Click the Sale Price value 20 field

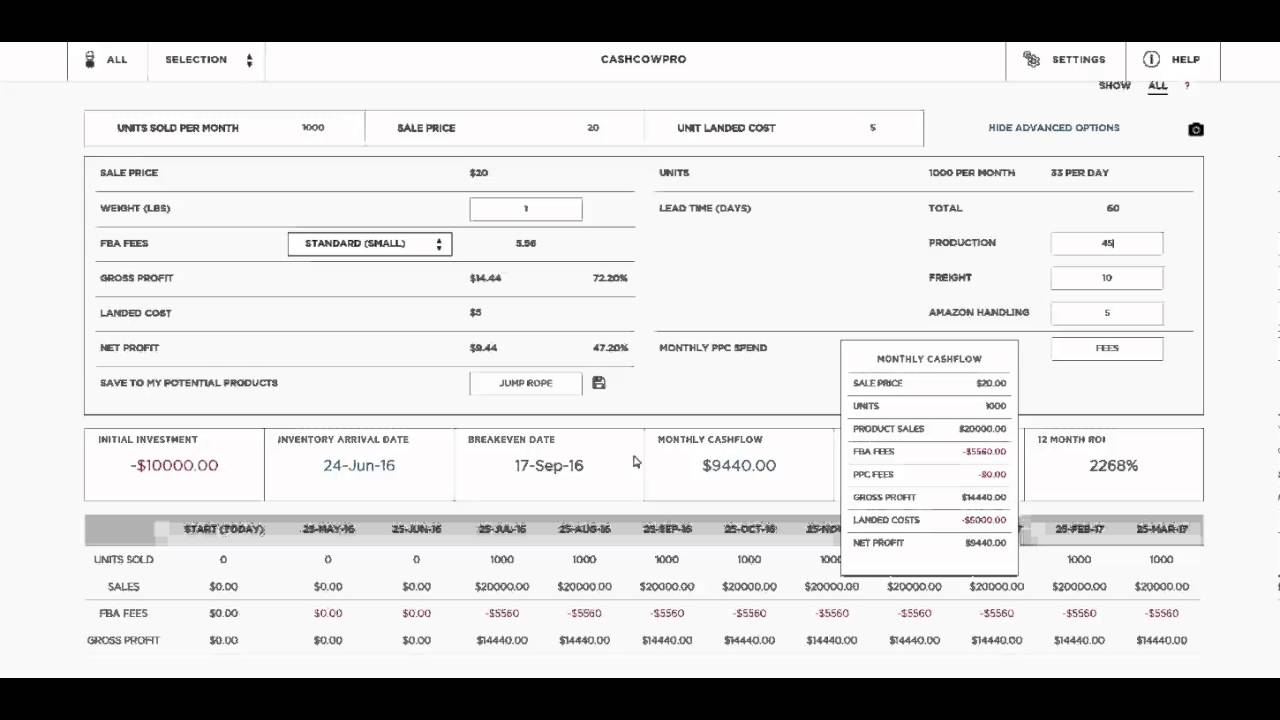pyautogui.click(x=593, y=128)
